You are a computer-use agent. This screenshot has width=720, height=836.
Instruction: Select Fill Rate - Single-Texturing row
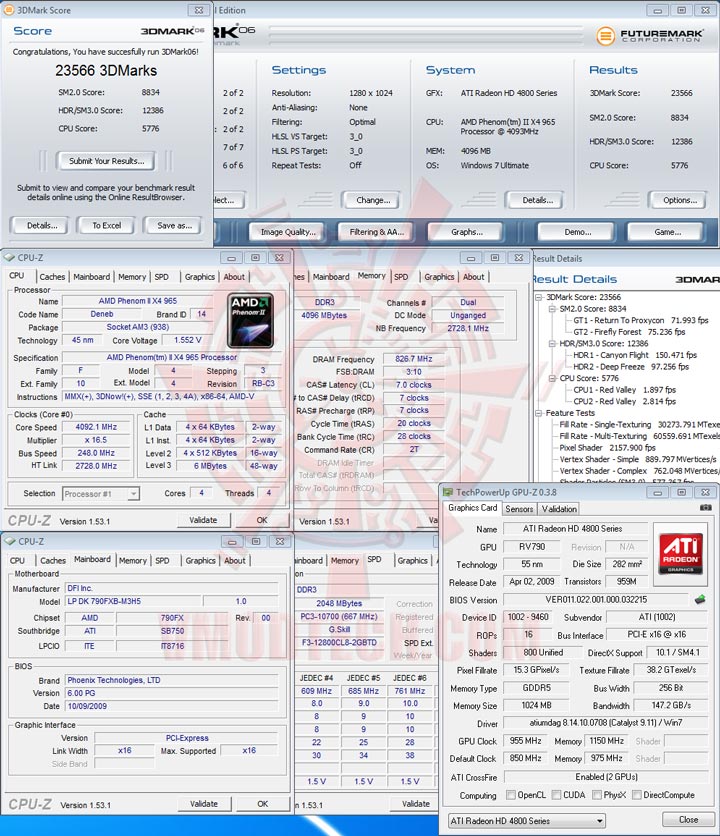[639, 424]
